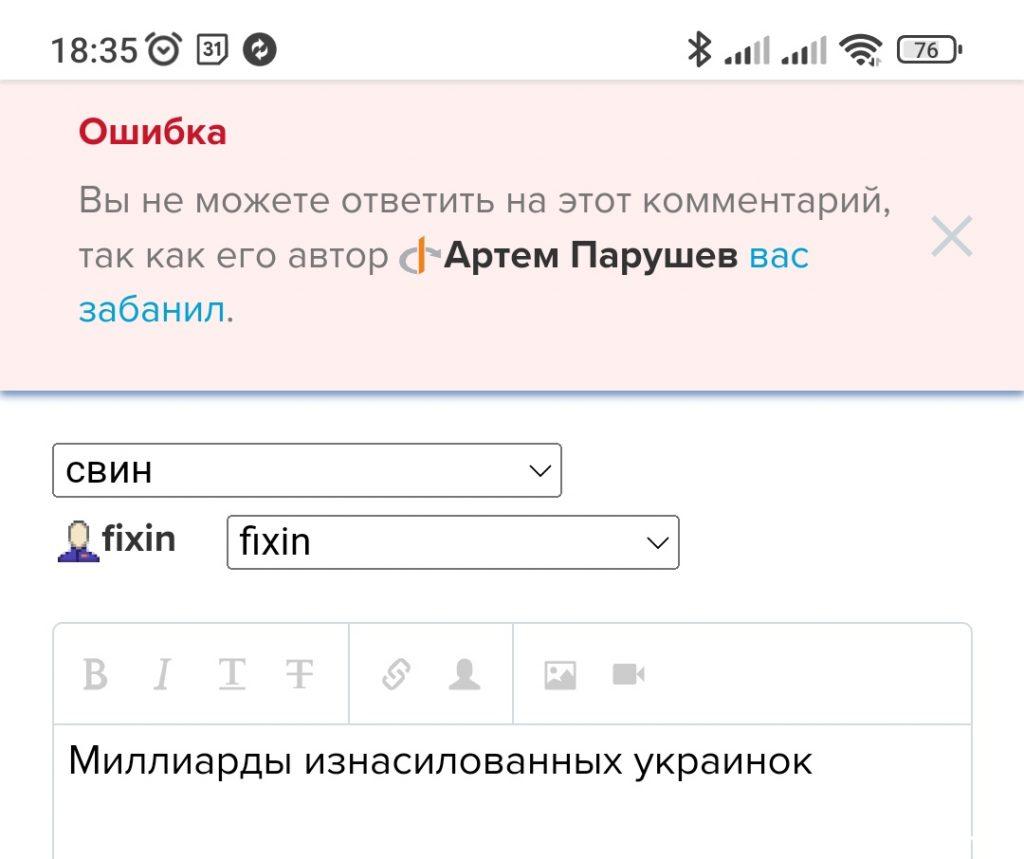Image resolution: width=1024 pixels, height=859 pixels.
Task: Toggle italic text formatting icon
Action: pyautogui.click(x=163, y=674)
